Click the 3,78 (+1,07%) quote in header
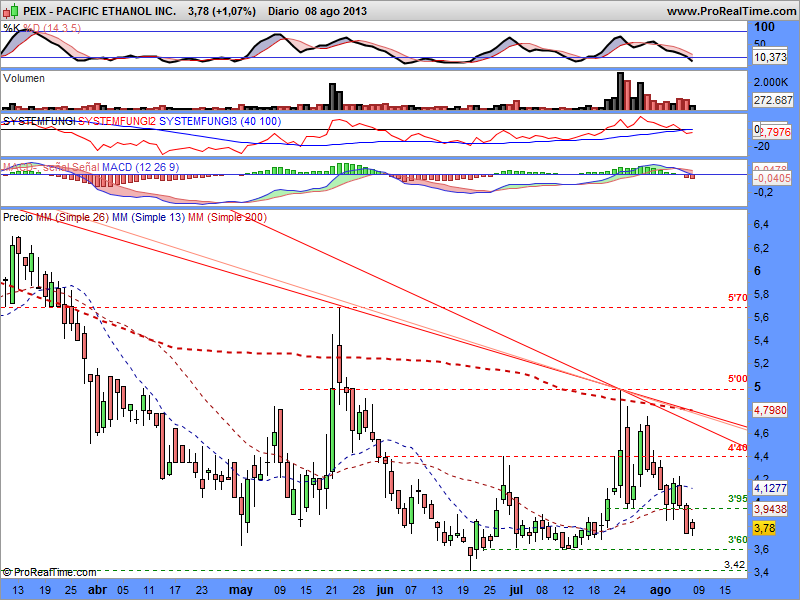The height and width of the screenshot is (600, 800). (222, 11)
